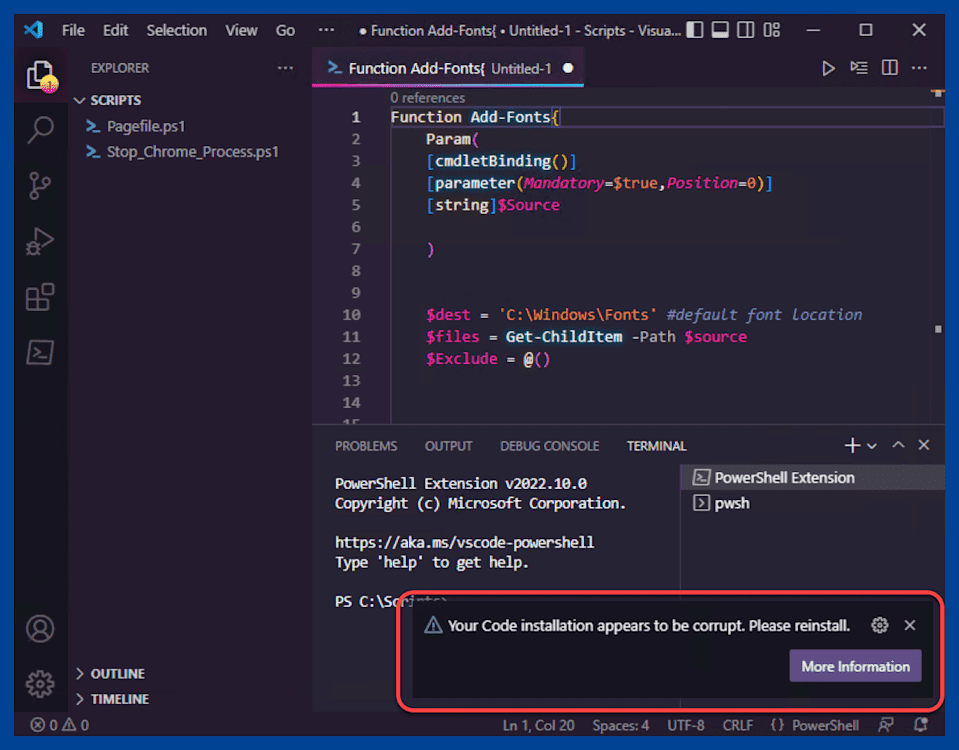Close the terminal panel
The image size is (959, 750).
tap(924, 445)
